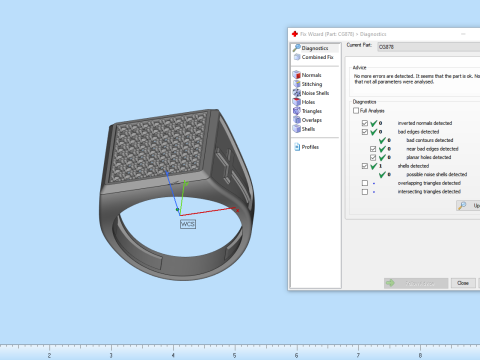Select the Stitching page in sidebar
480x360 pixels.
(x=308, y=84)
